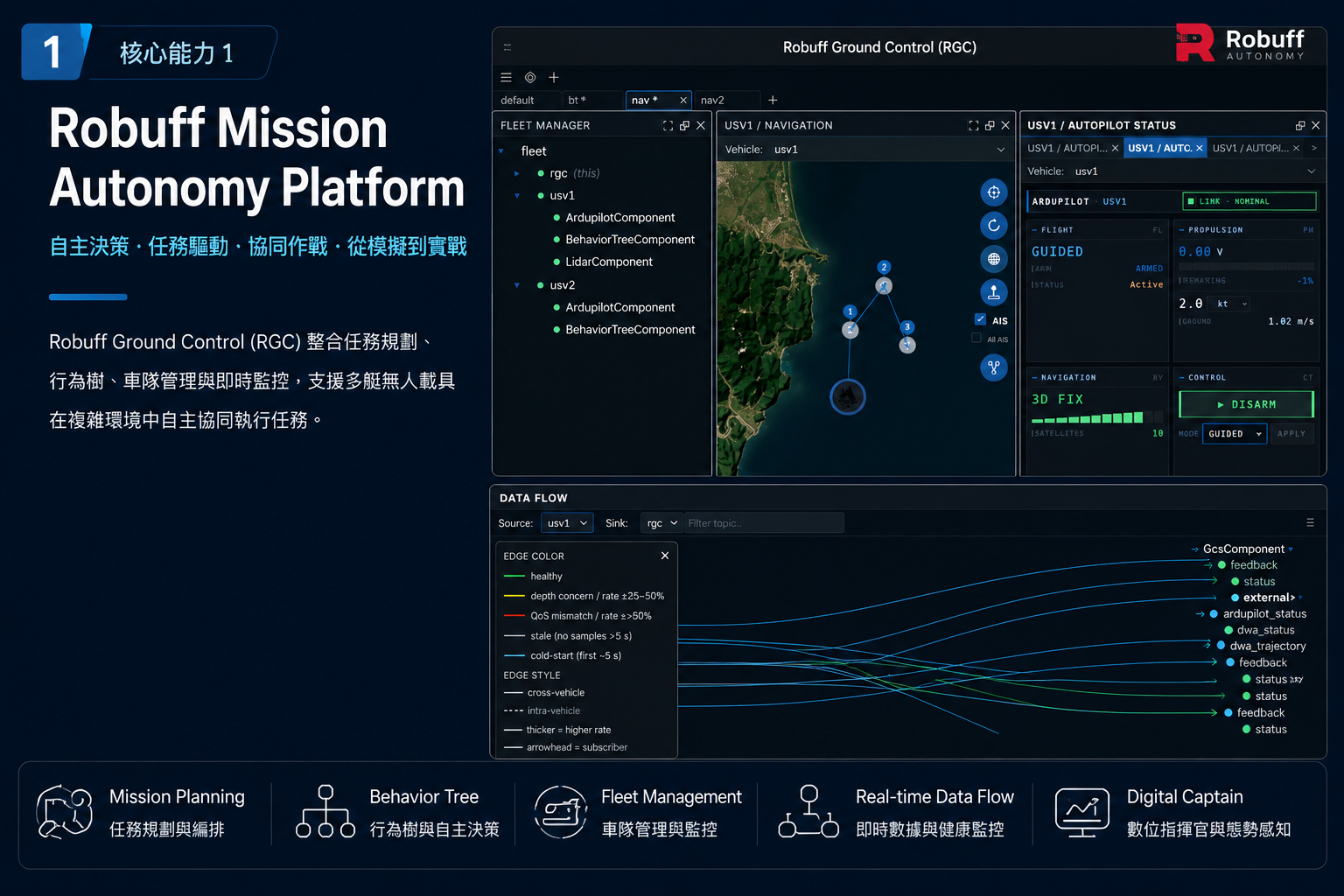
Task: Click the refresh map round button
Action: (x=994, y=226)
